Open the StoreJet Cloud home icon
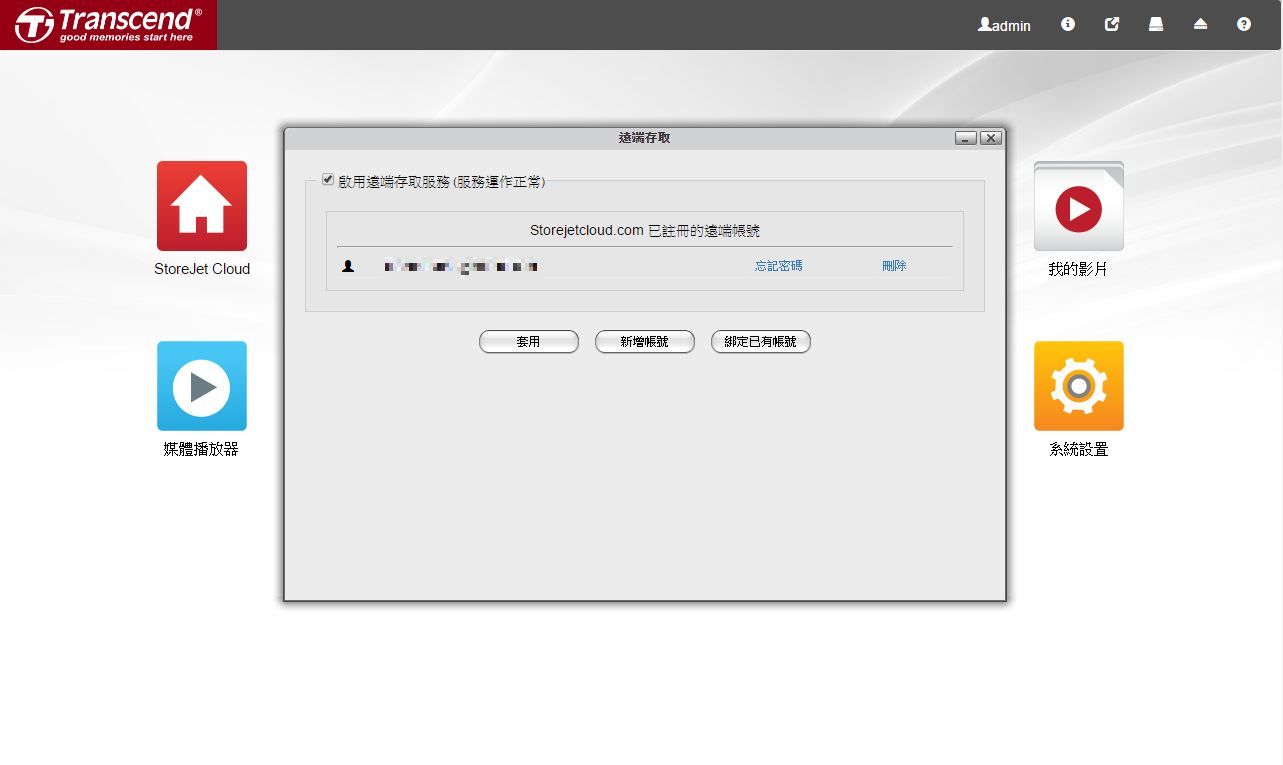The height and width of the screenshot is (765, 1283). point(202,206)
